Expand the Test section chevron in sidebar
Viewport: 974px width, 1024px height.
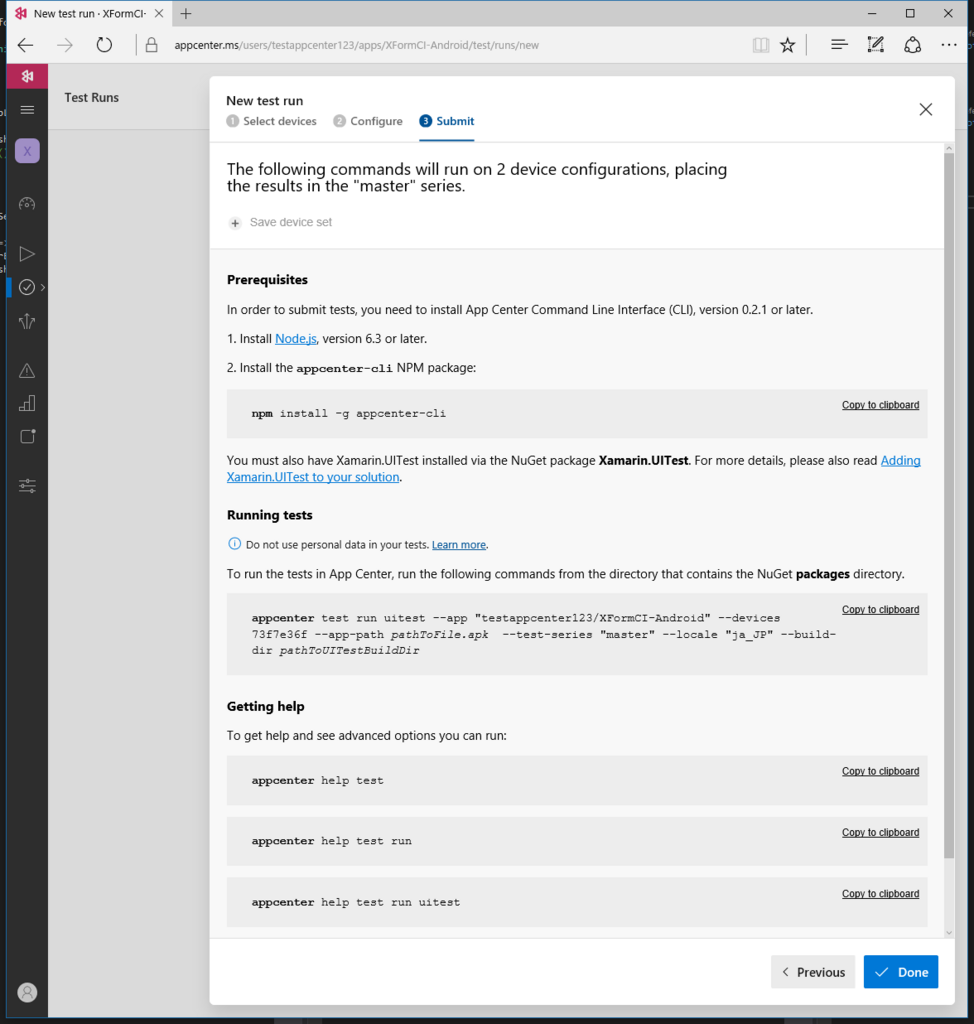point(42,287)
